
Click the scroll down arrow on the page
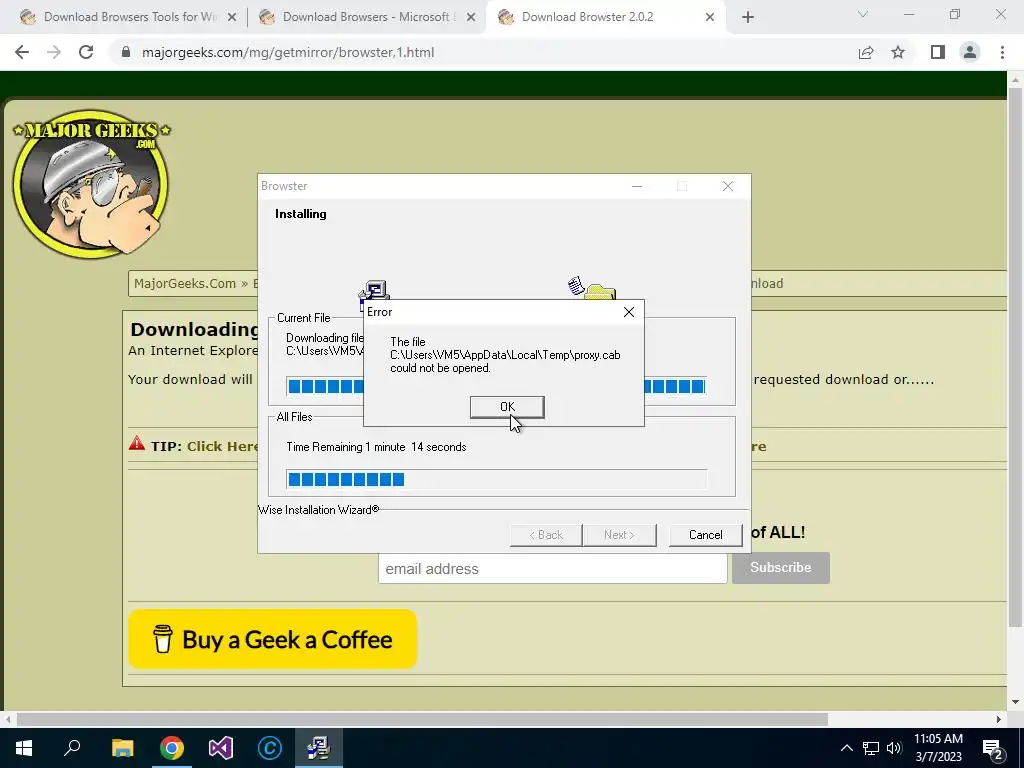(1015, 703)
